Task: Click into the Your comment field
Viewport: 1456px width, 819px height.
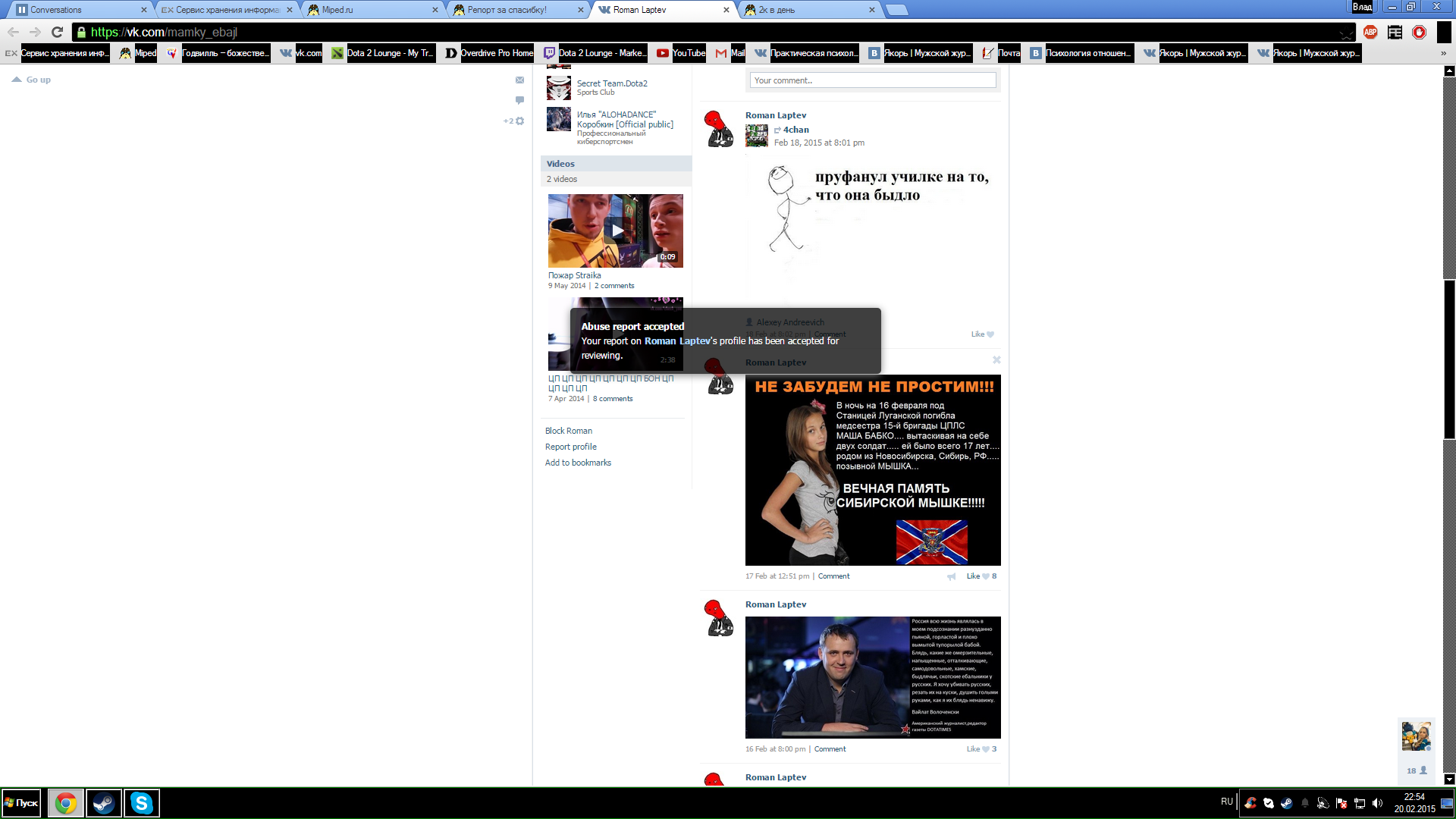Action: point(873,80)
